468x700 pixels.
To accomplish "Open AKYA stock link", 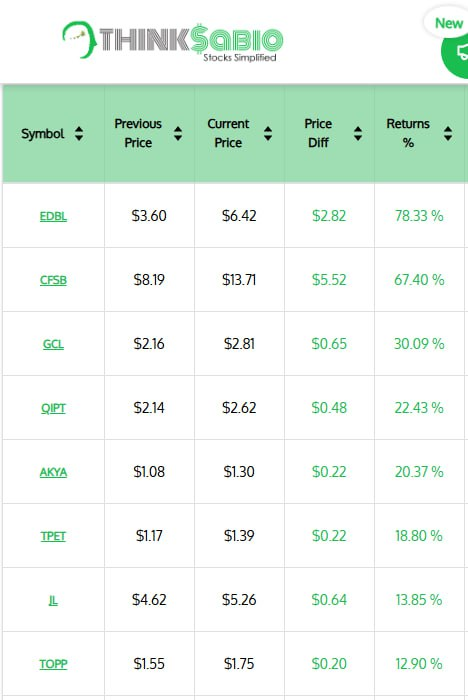I will coord(53,472).
